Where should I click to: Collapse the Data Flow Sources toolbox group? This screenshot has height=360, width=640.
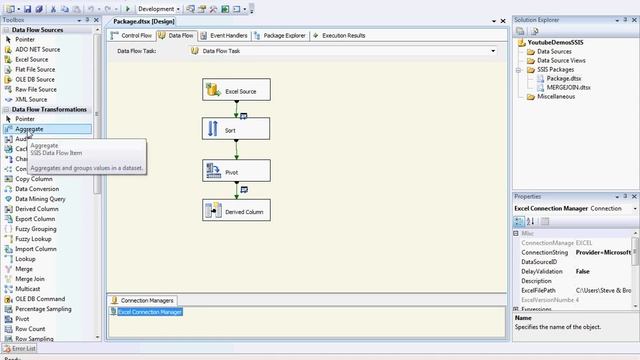click(6, 30)
